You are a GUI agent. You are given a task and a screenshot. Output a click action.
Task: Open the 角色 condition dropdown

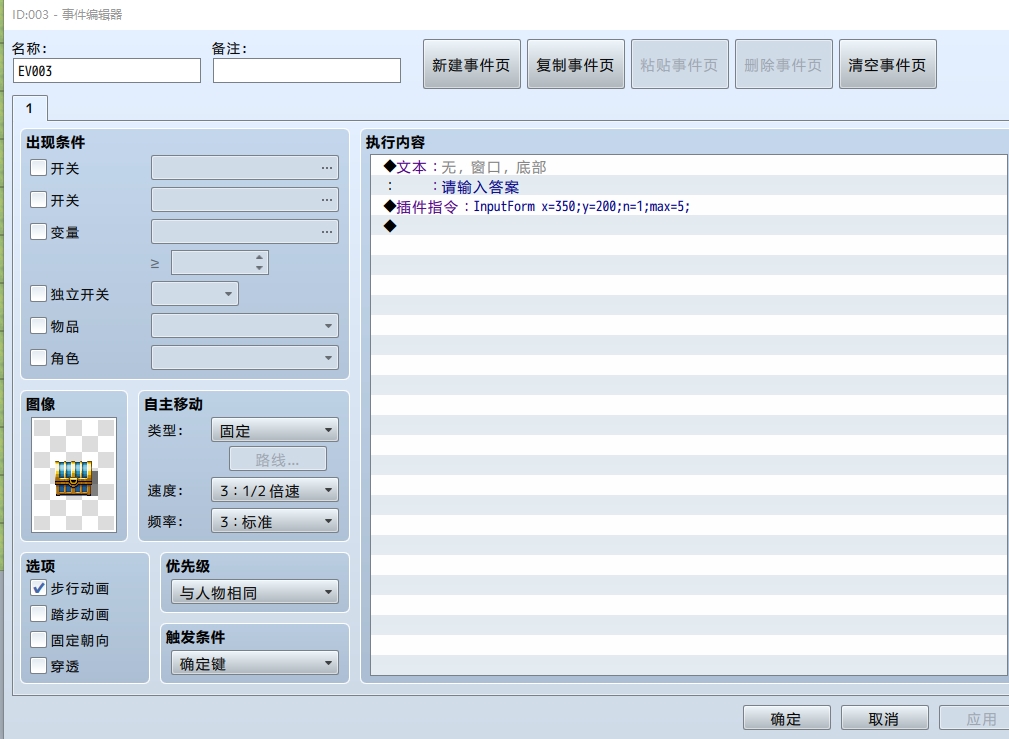[x=245, y=358]
